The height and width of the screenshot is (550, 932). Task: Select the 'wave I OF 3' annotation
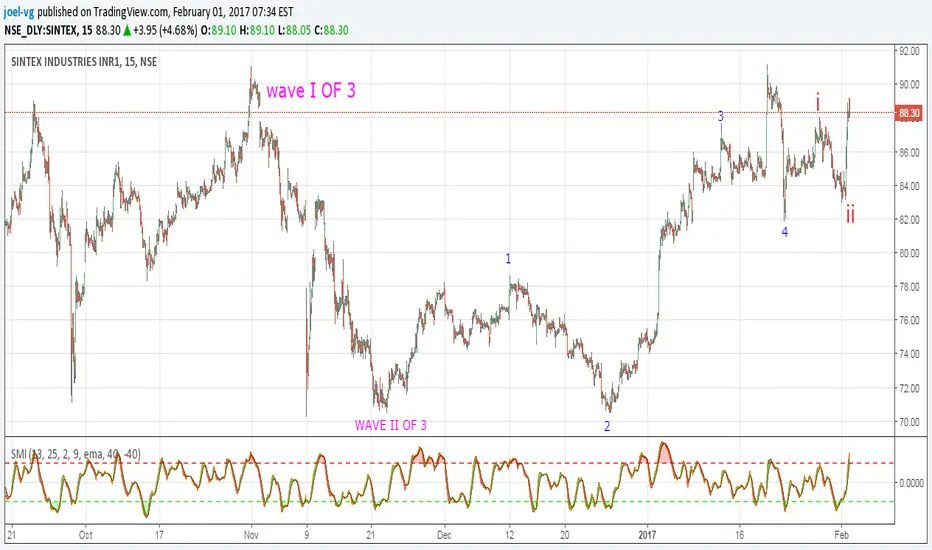tap(311, 90)
